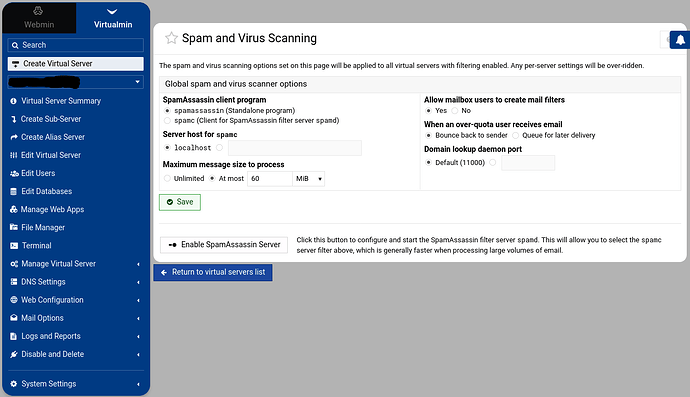Expand Manage Virtual Server submenu arrow
The width and height of the screenshot is (690, 397).
click(138, 264)
